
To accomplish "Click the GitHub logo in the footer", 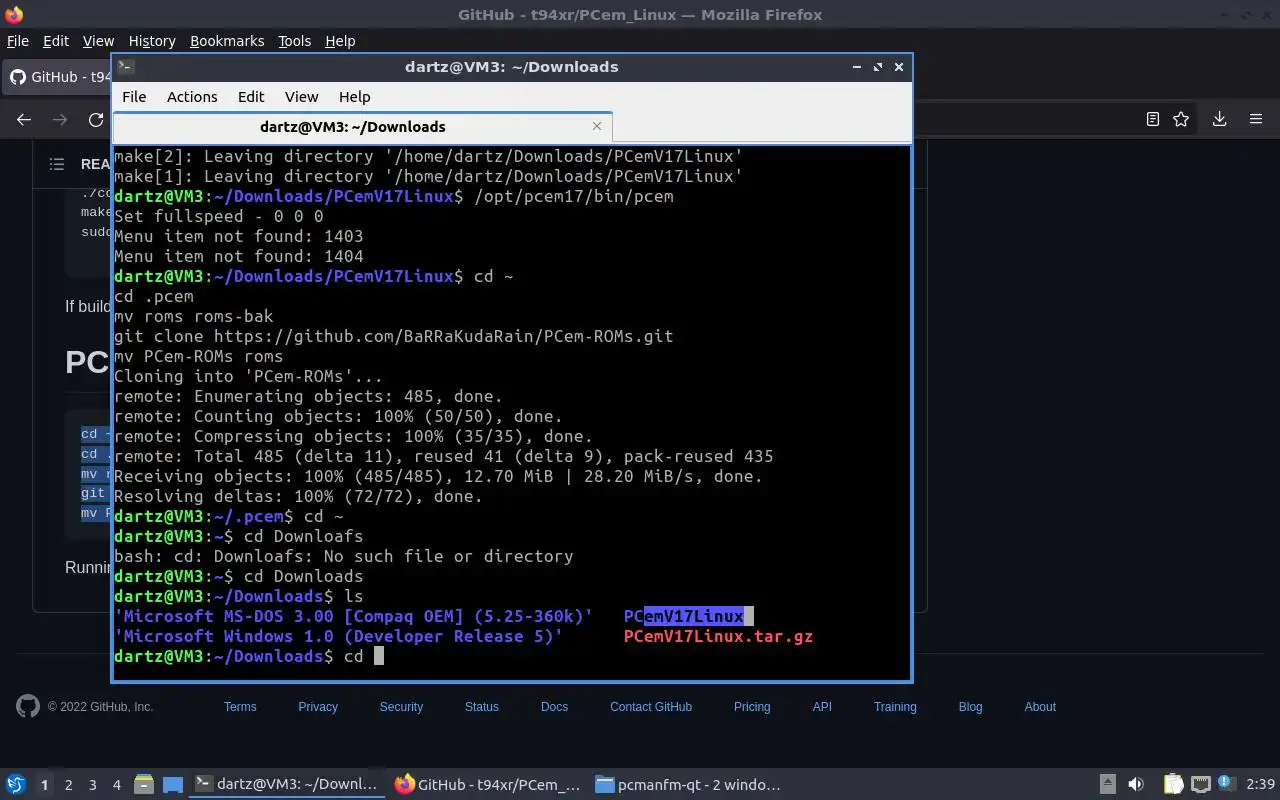I will 28,706.
